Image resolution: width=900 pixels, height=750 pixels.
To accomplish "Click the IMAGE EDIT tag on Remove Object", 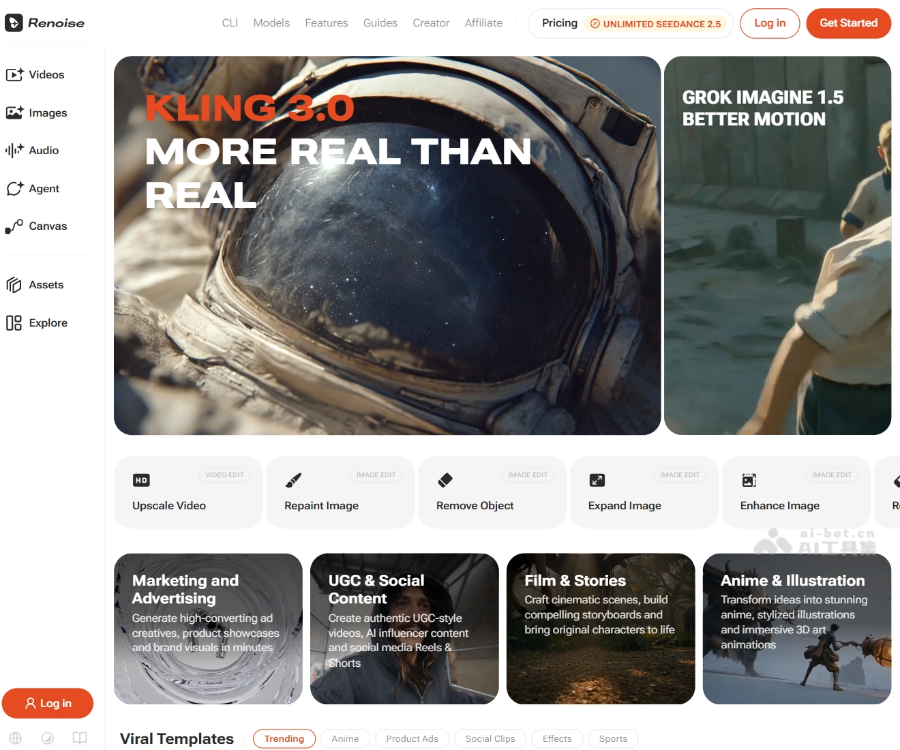I will [x=527, y=475].
